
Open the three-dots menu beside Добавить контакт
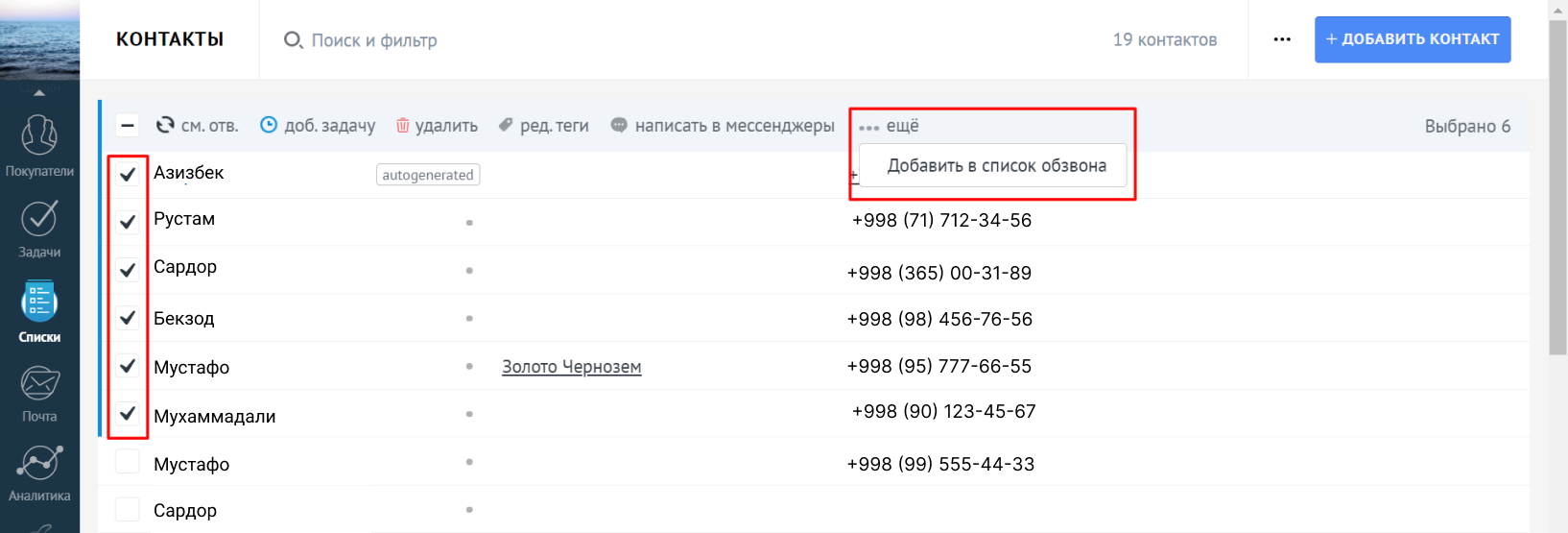[x=1282, y=40]
